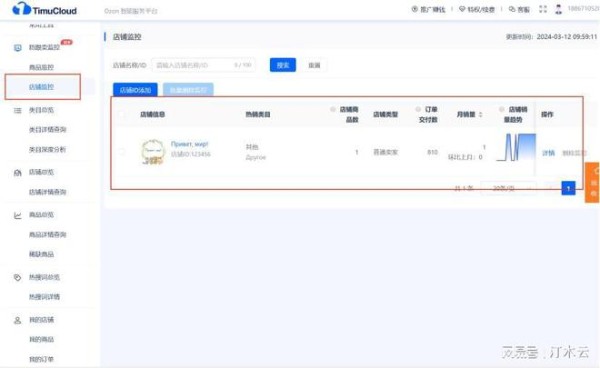The image size is (600, 368).
Task: Click the 店铺类型 column header
Action: (385, 114)
